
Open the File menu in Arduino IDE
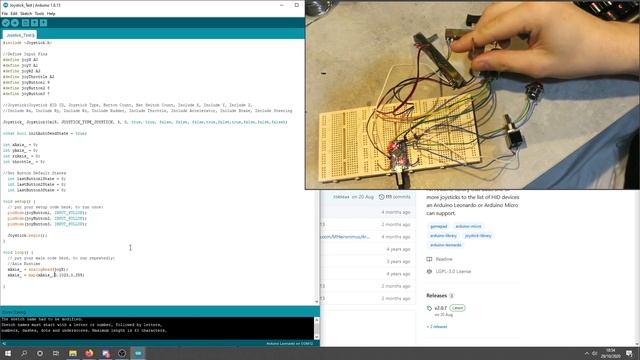point(4,13)
